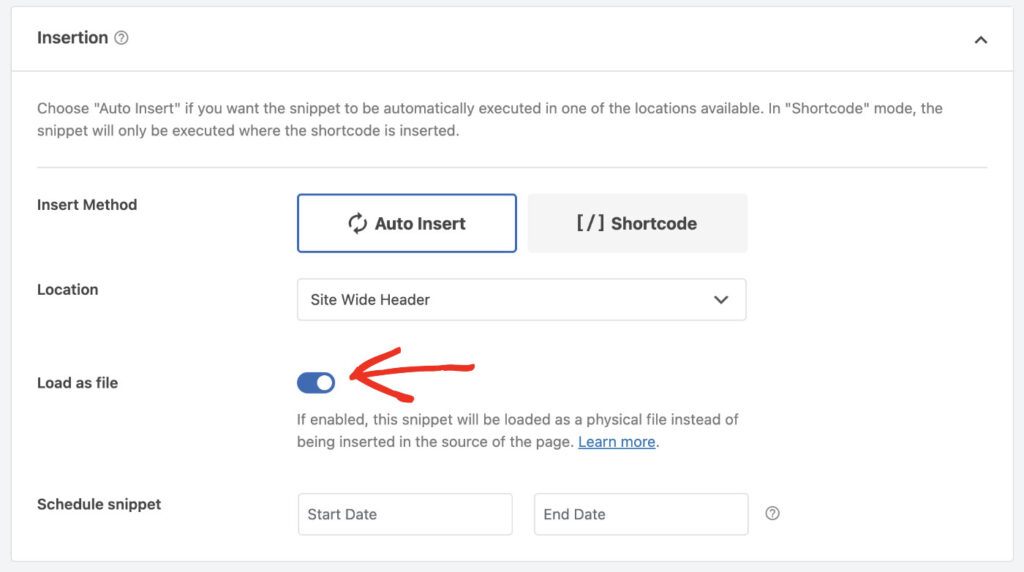
Task: Click the Load as file label
Action: 78,383
